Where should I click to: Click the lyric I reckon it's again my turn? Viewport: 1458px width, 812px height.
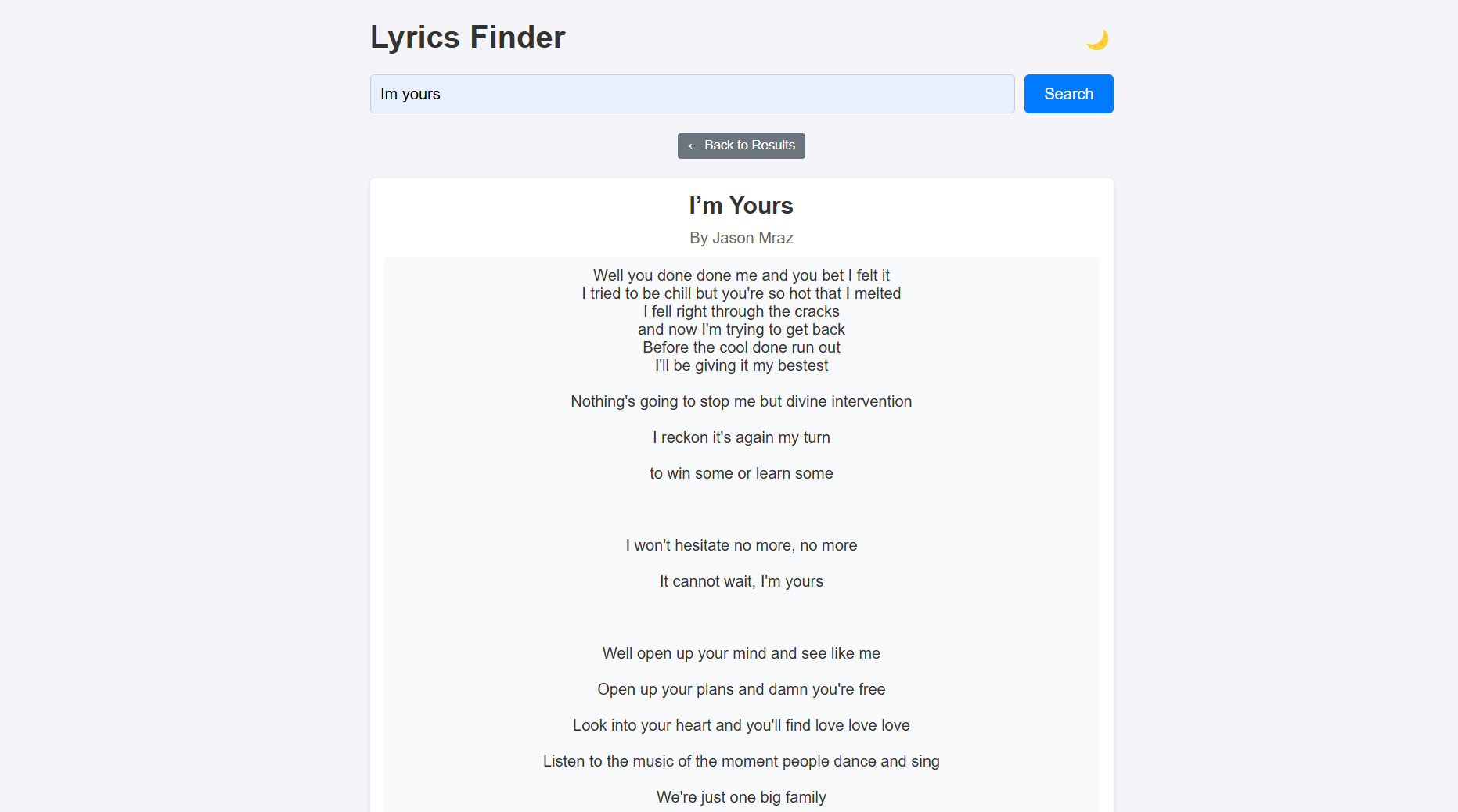[741, 437]
